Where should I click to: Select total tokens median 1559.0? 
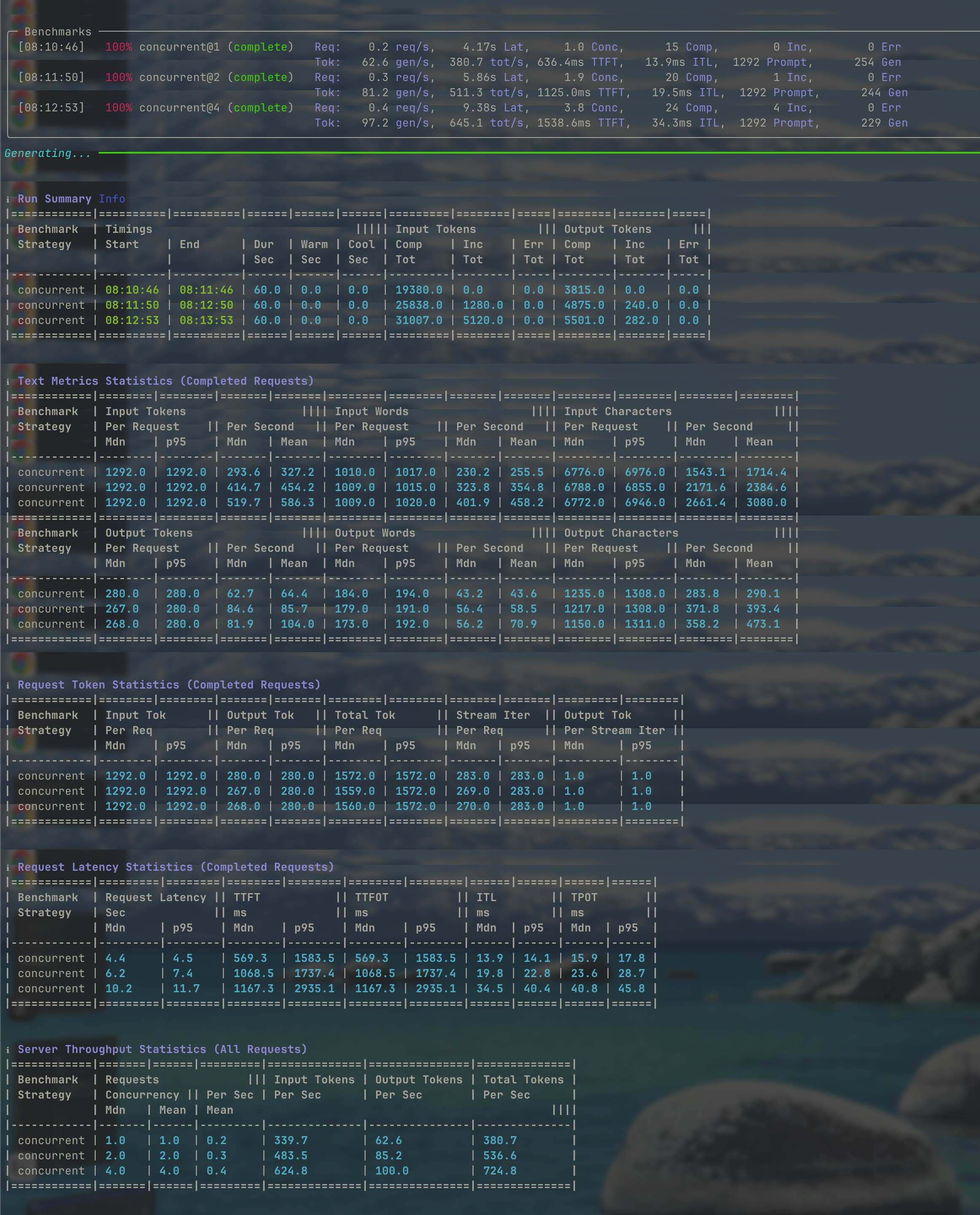355,791
